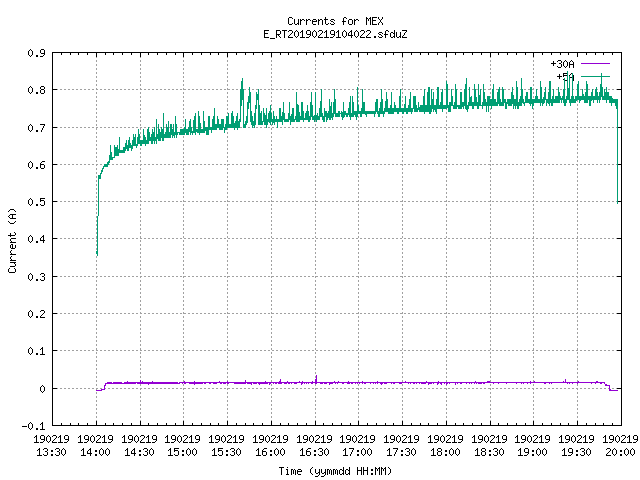Select the -0.1 y-axis tick label

(x=33, y=426)
